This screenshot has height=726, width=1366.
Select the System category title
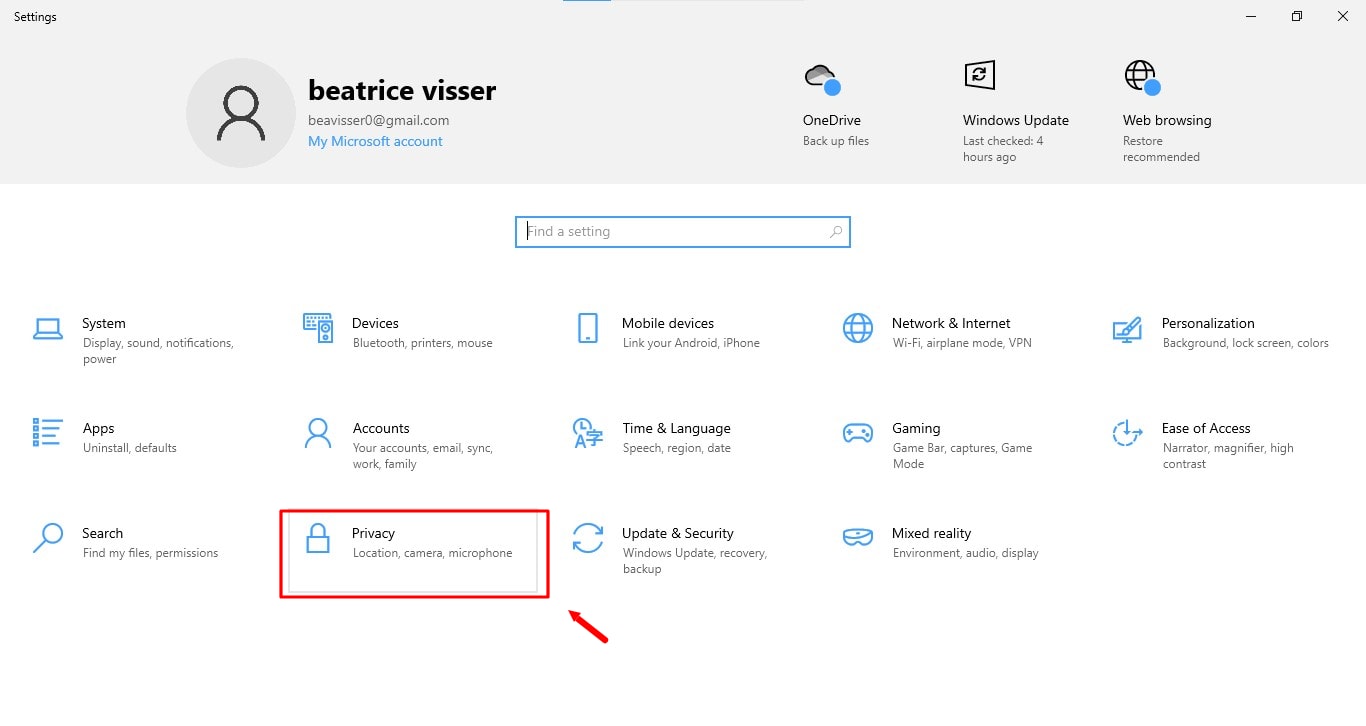click(104, 323)
